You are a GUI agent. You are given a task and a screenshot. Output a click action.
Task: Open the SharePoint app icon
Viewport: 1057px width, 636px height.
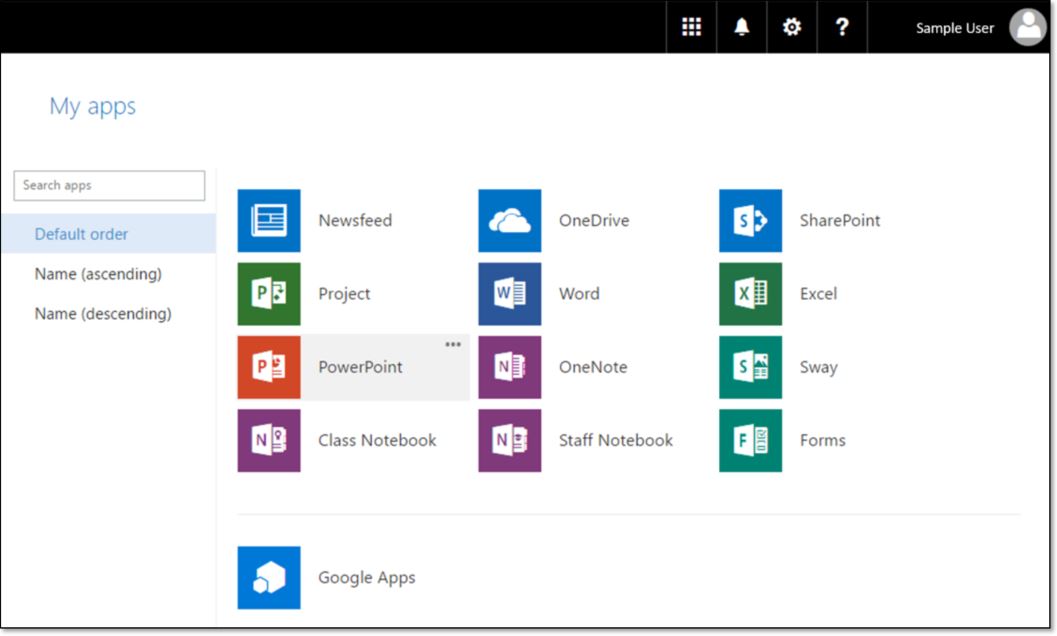point(750,221)
